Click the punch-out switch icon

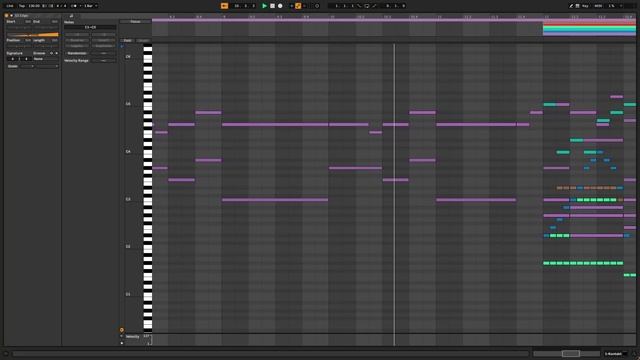click(x=374, y=6)
